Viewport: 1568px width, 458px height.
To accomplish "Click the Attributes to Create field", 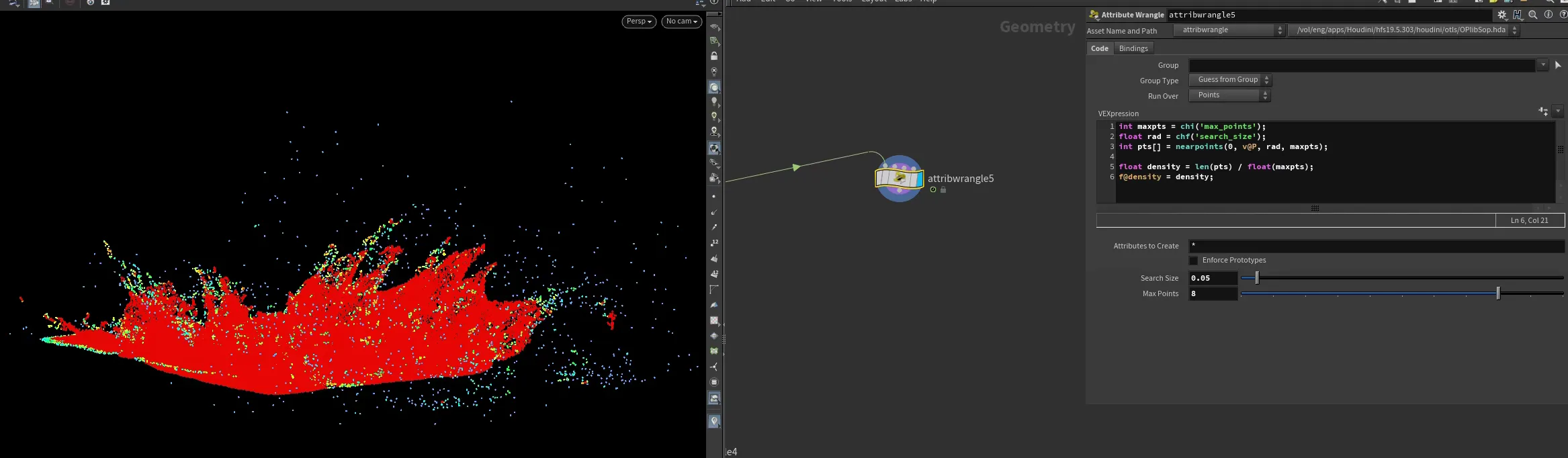I will pos(1377,246).
